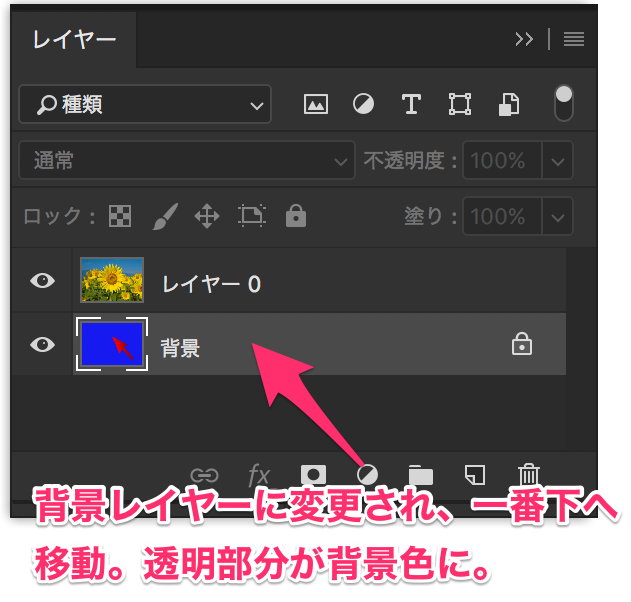Select the 背景 layer name
631x602 pixels.
coord(180,348)
